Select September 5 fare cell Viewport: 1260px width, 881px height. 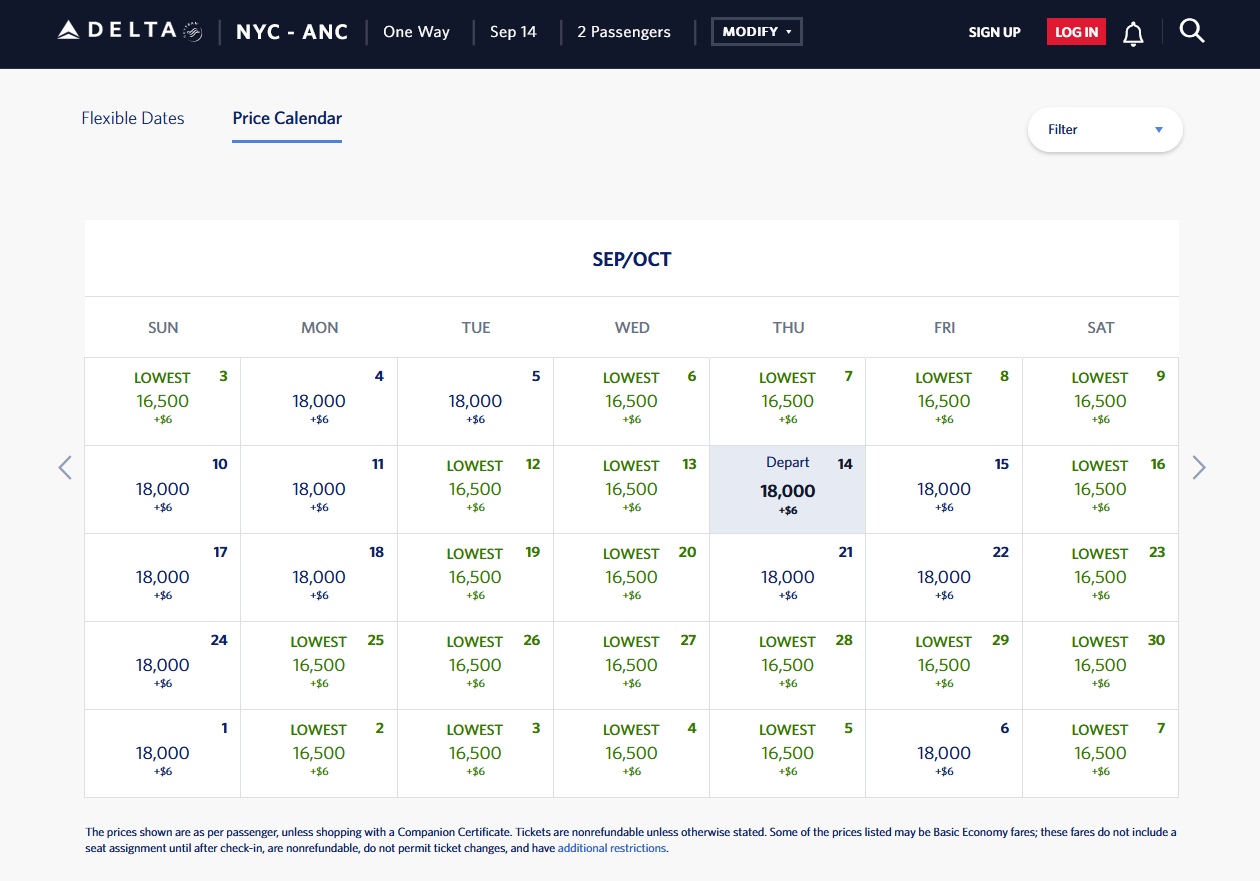[x=476, y=402]
